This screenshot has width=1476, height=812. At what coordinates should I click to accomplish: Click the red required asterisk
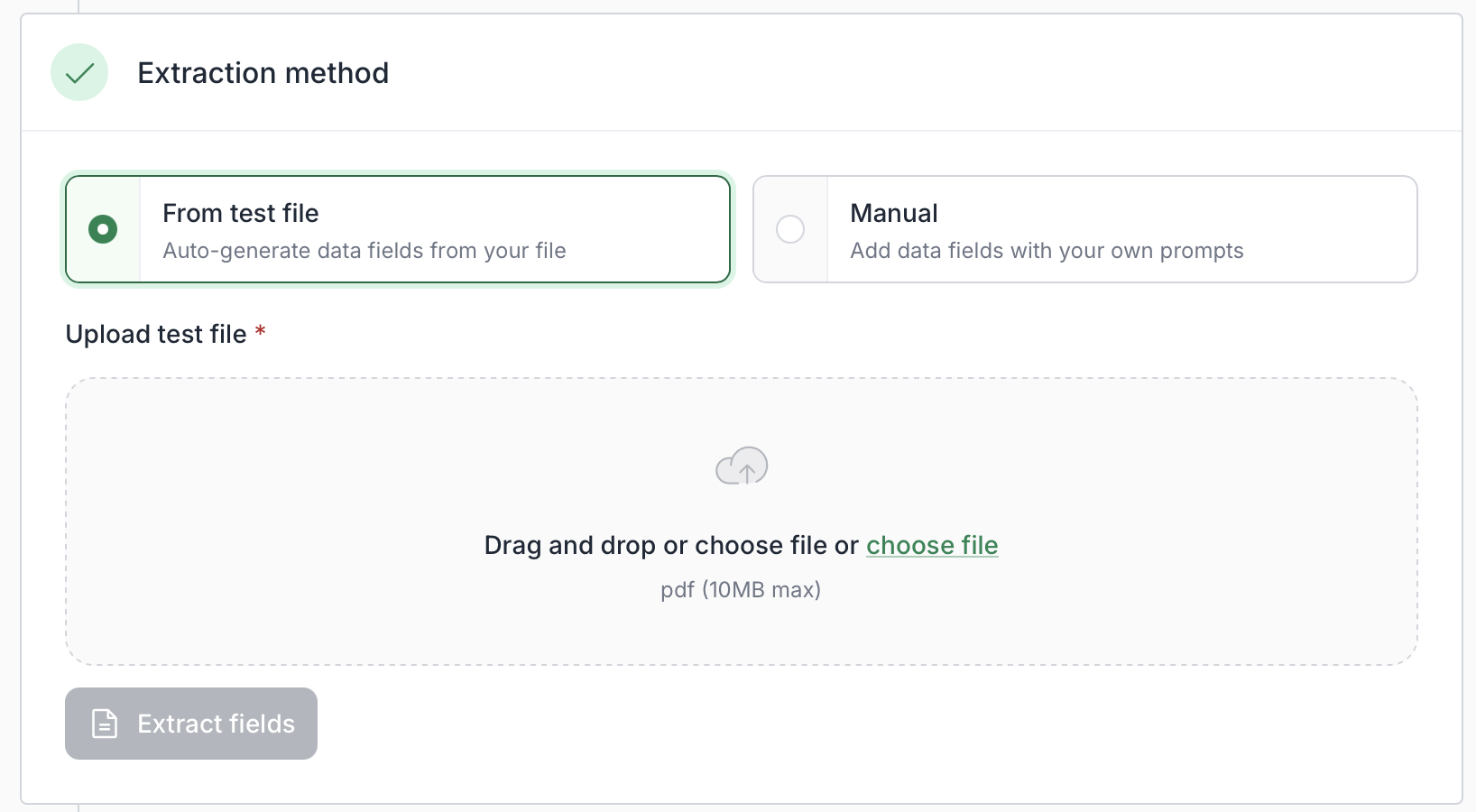[x=260, y=331]
